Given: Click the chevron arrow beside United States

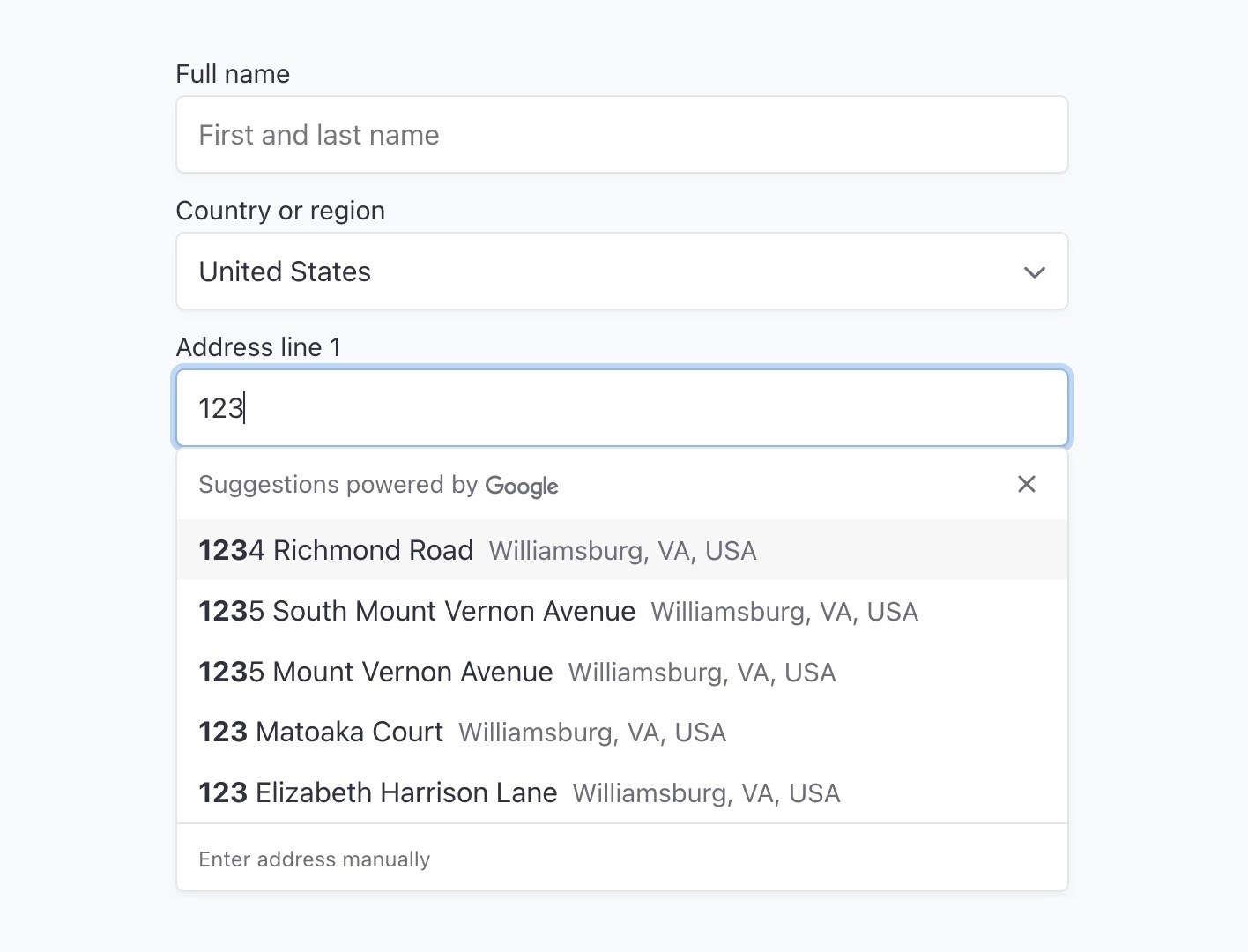Looking at the screenshot, I should tap(1035, 272).
